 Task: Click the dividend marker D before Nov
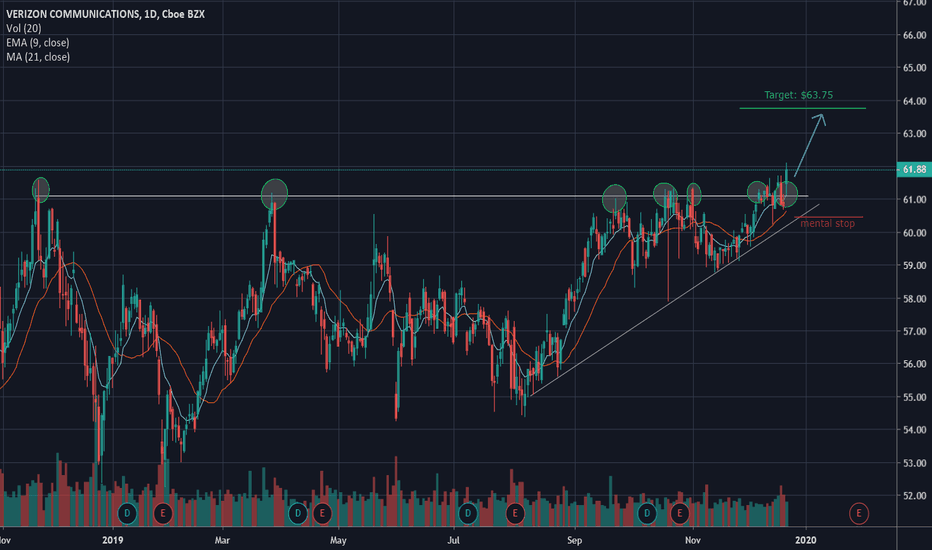(x=647, y=513)
